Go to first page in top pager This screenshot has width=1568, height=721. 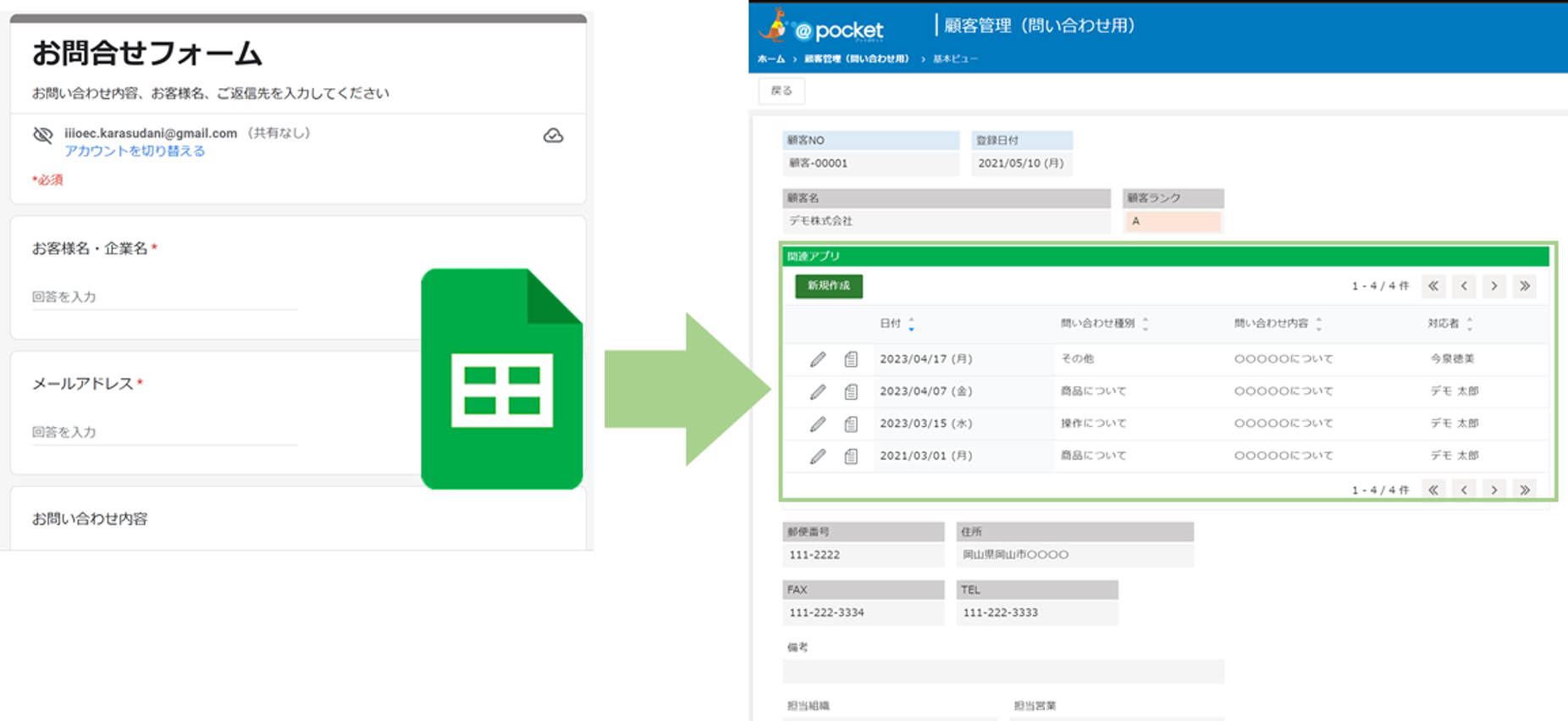pos(1433,286)
